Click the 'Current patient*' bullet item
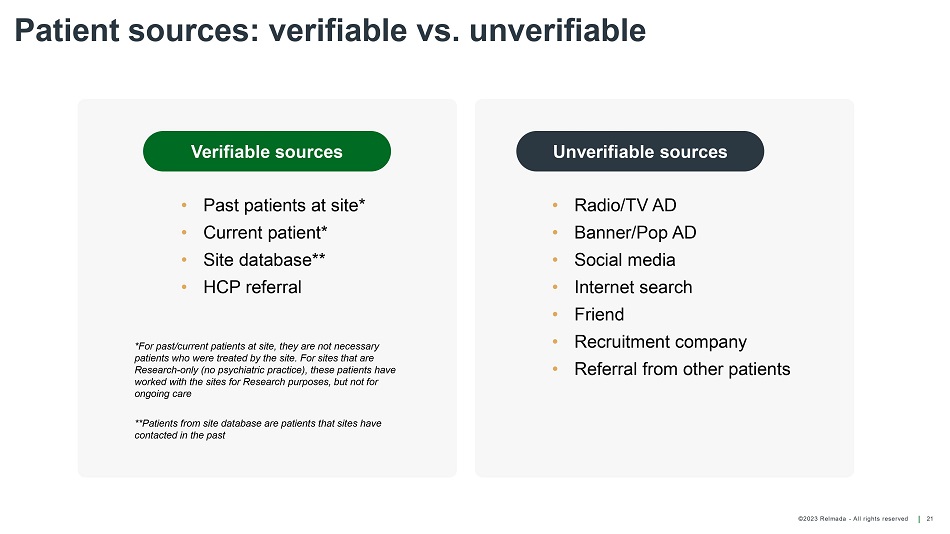This screenshot has width=950, height=534. pyautogui.click(x=265, y=232)
